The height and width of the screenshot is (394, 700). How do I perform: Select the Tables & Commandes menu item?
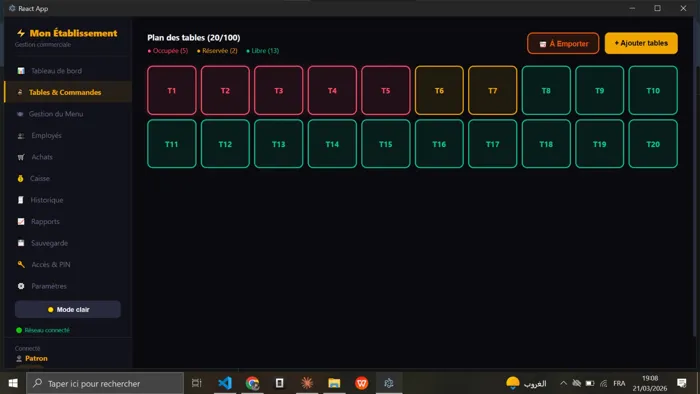click(68, 92)
